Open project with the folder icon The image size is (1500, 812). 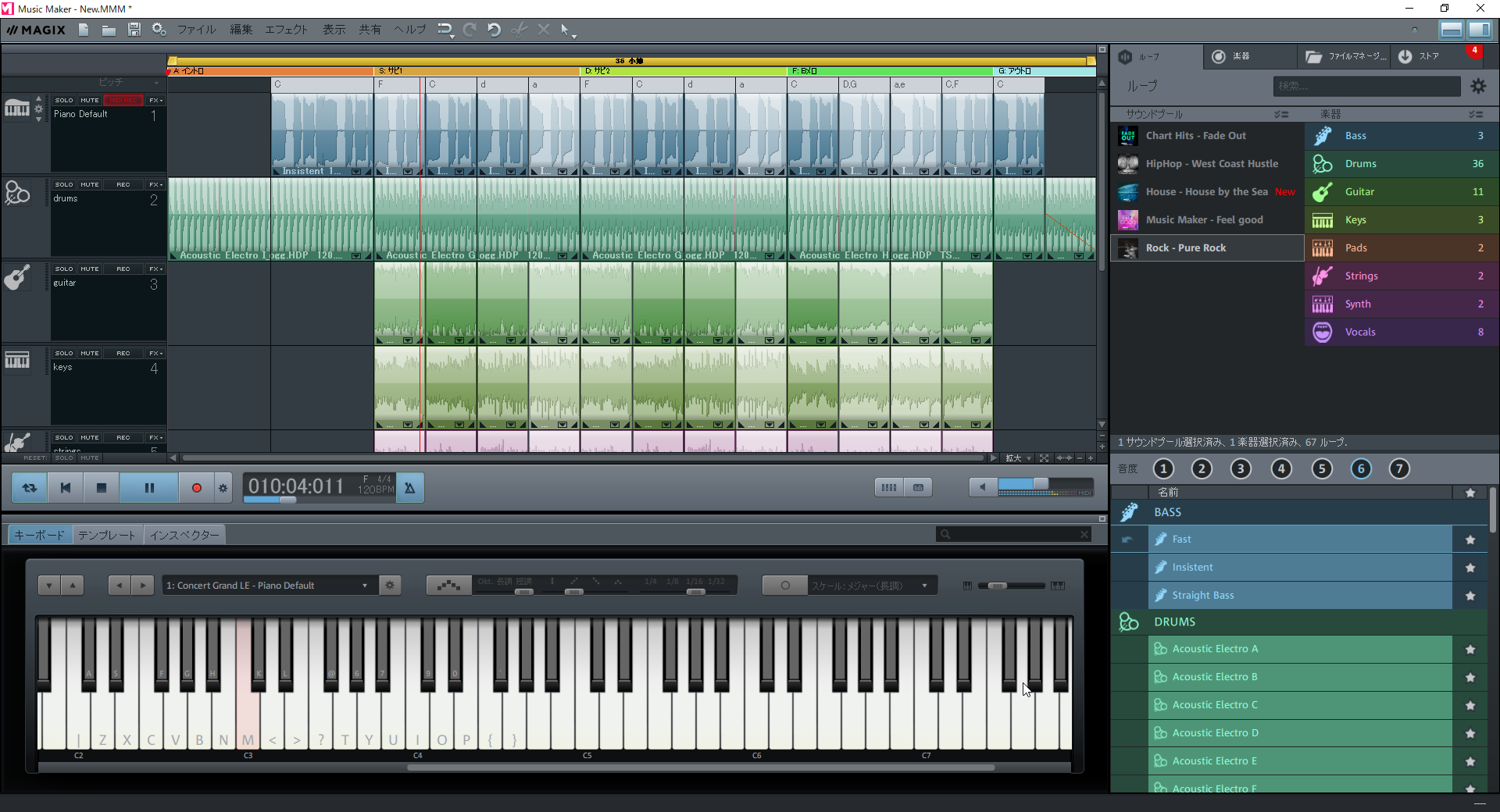[109, 30]
